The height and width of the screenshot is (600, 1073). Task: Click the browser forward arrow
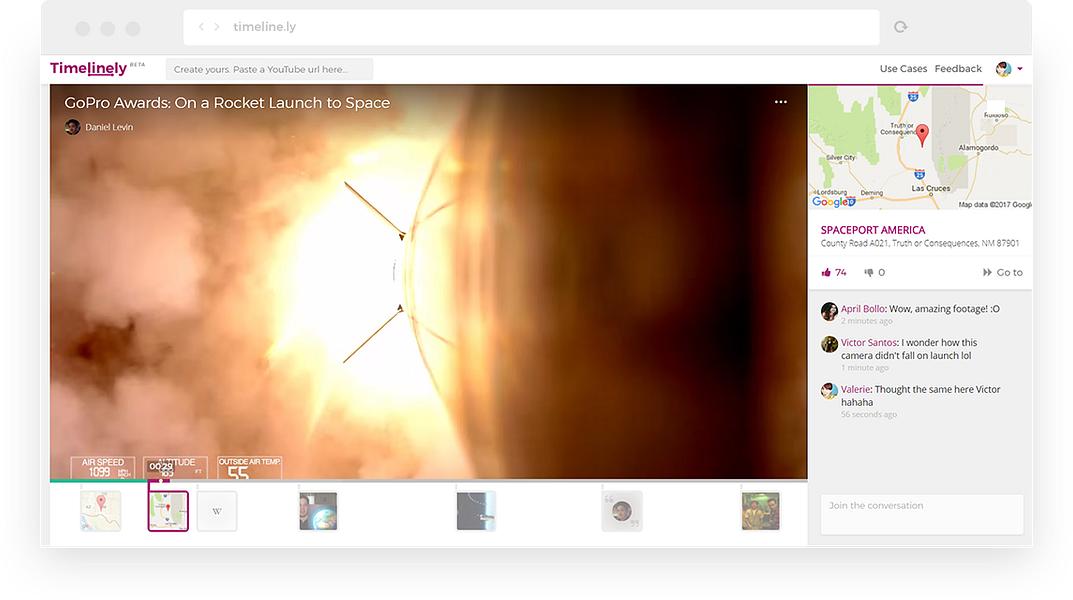pyautogui.click(x=217, y=27)
